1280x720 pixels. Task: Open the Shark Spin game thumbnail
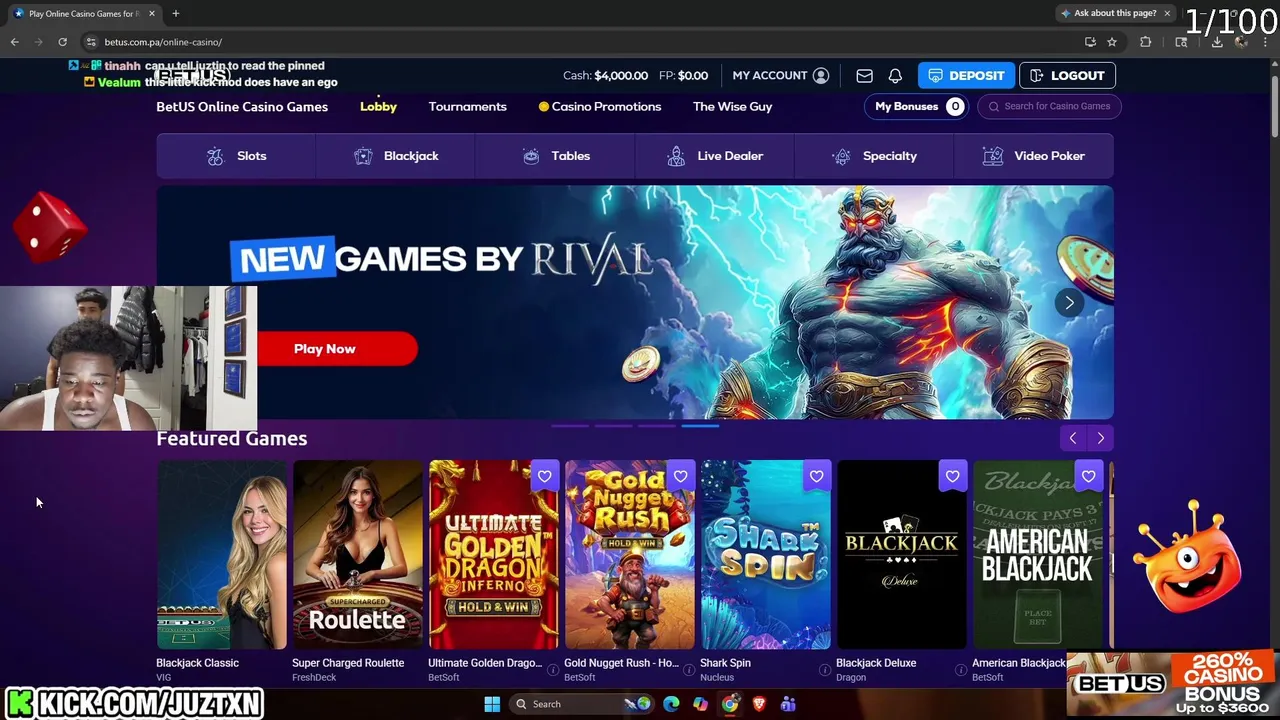click(x=765, y=555)
